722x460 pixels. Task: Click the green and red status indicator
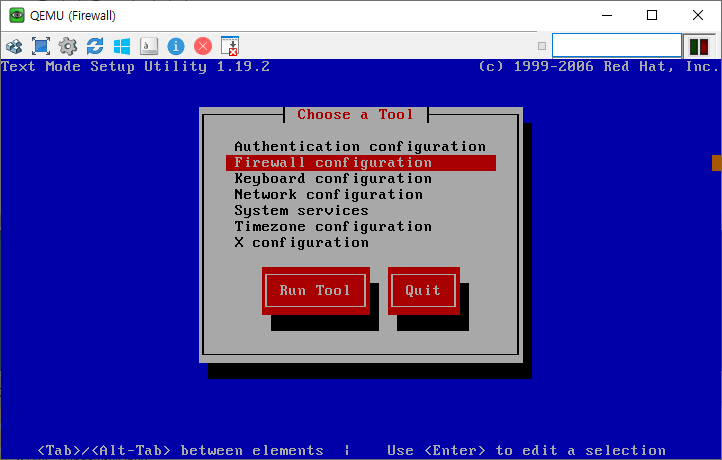click(x=699, y=46)
